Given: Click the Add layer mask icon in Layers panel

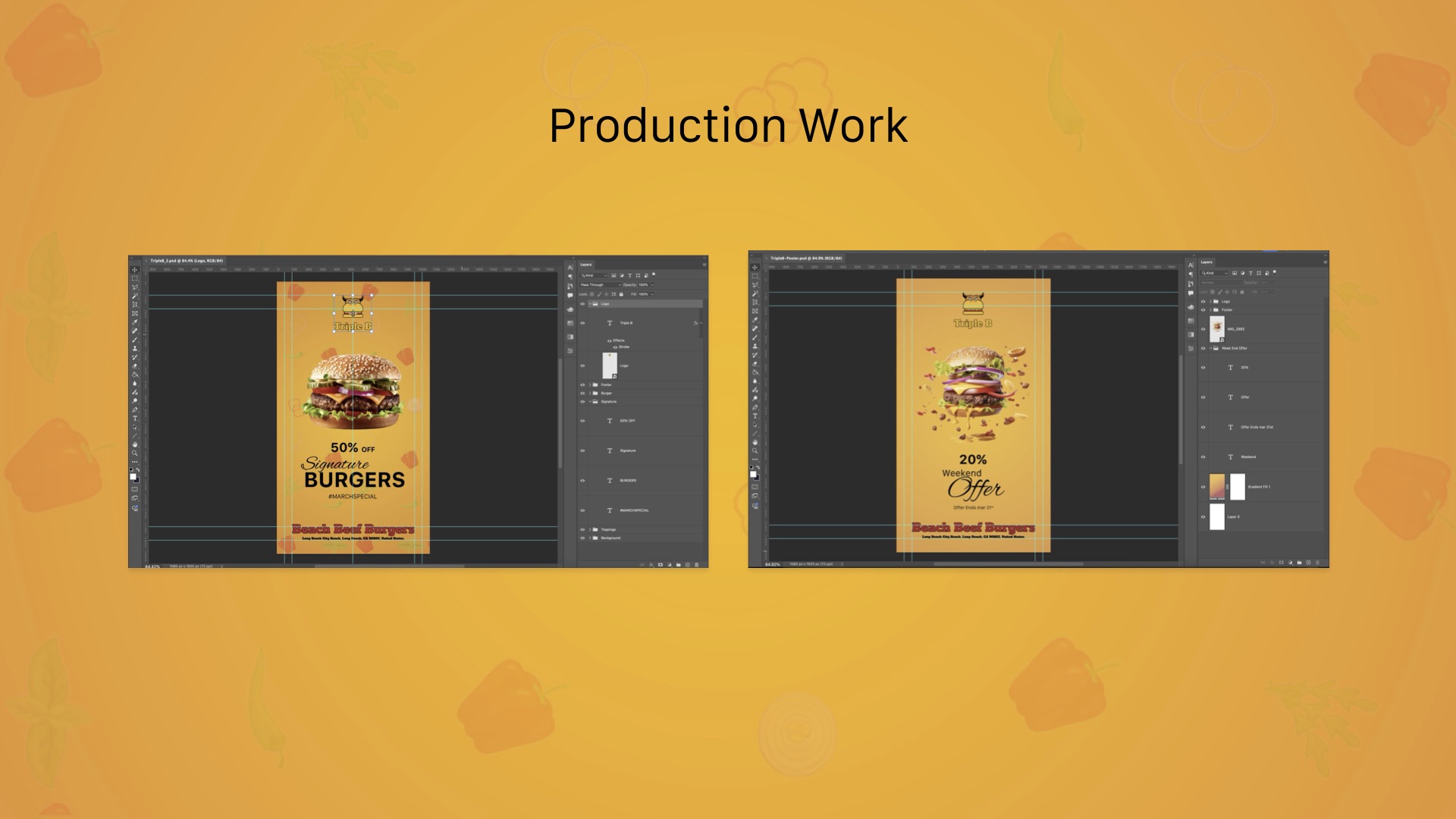Looking at the screenshot, I should [x=660, y=564].
